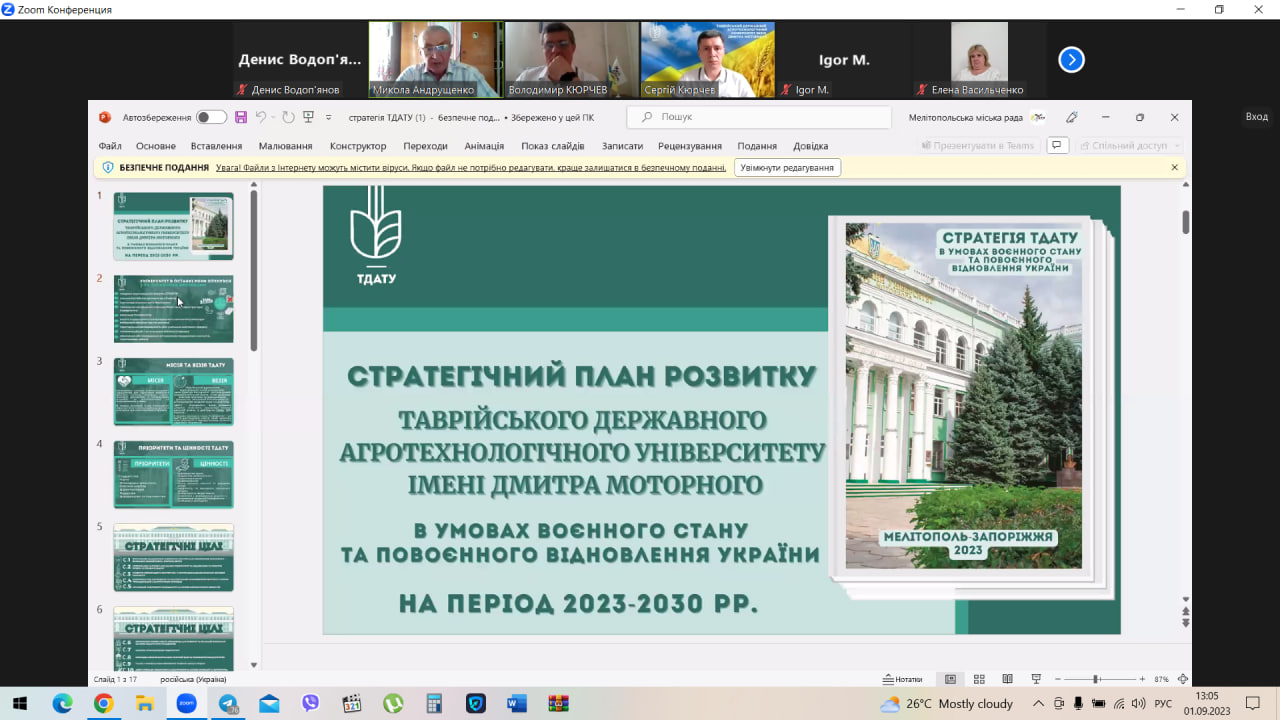The image size is (1280, 720).
Task: Click the Увімкнути редагування button
Action: pos(787,168)
